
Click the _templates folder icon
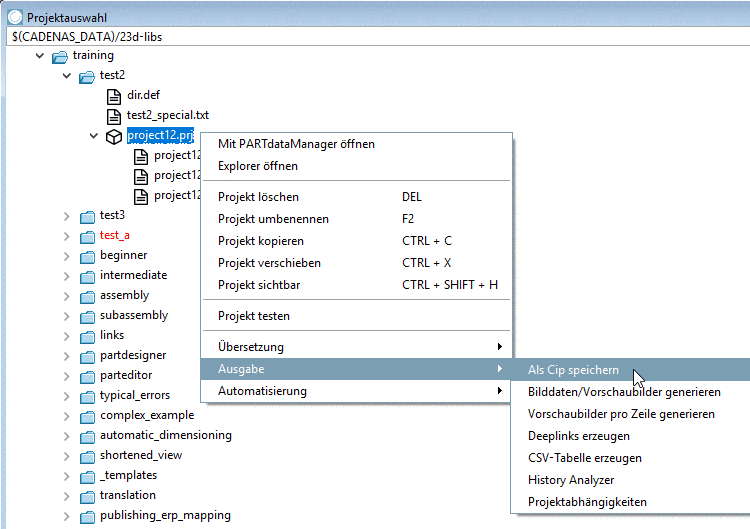(87, 477)
